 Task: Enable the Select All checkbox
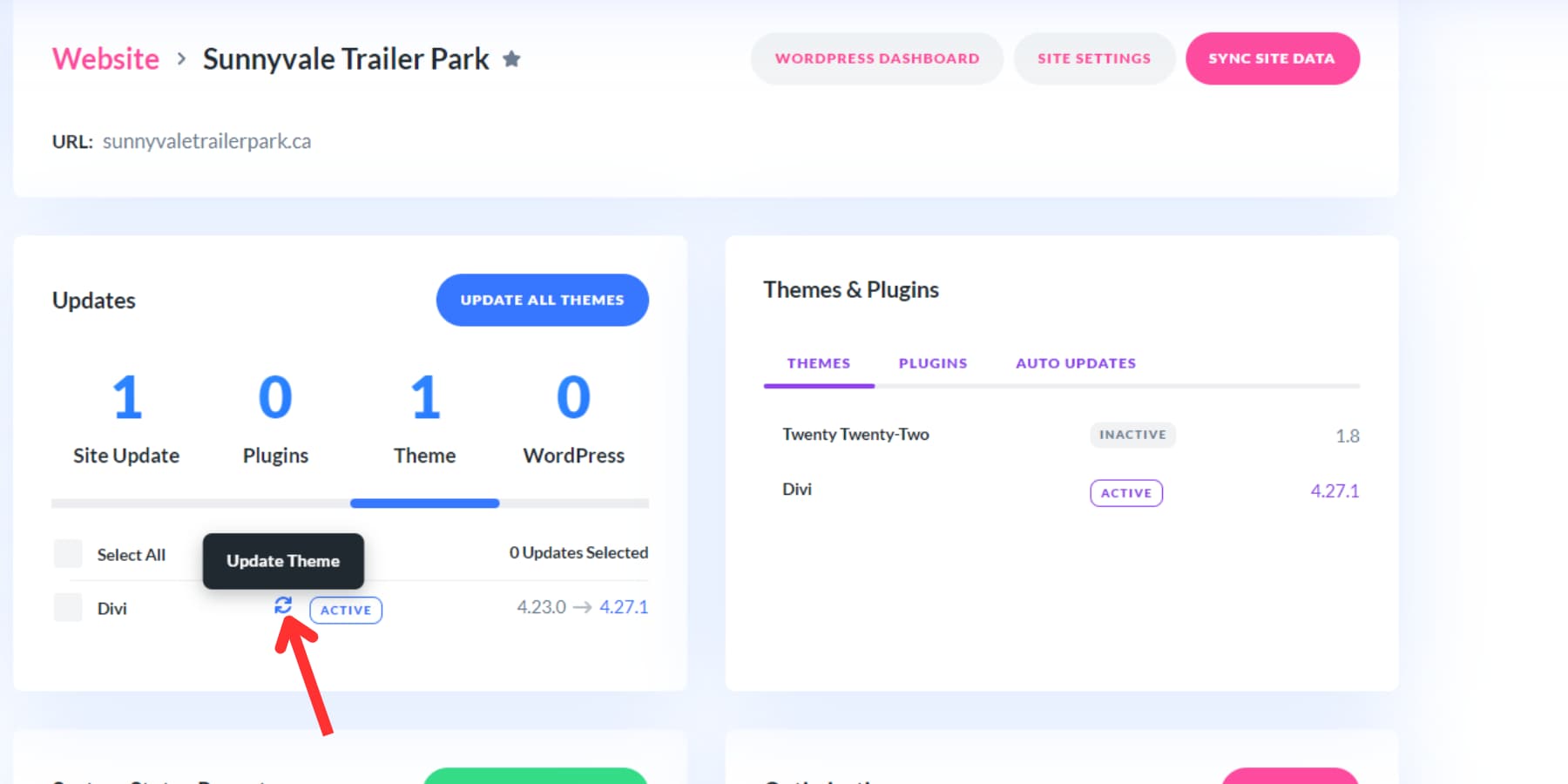67,553
